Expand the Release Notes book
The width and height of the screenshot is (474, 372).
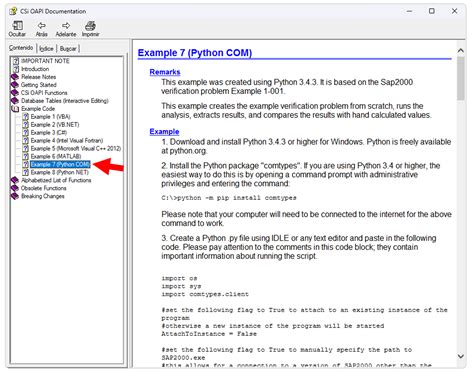39,77
